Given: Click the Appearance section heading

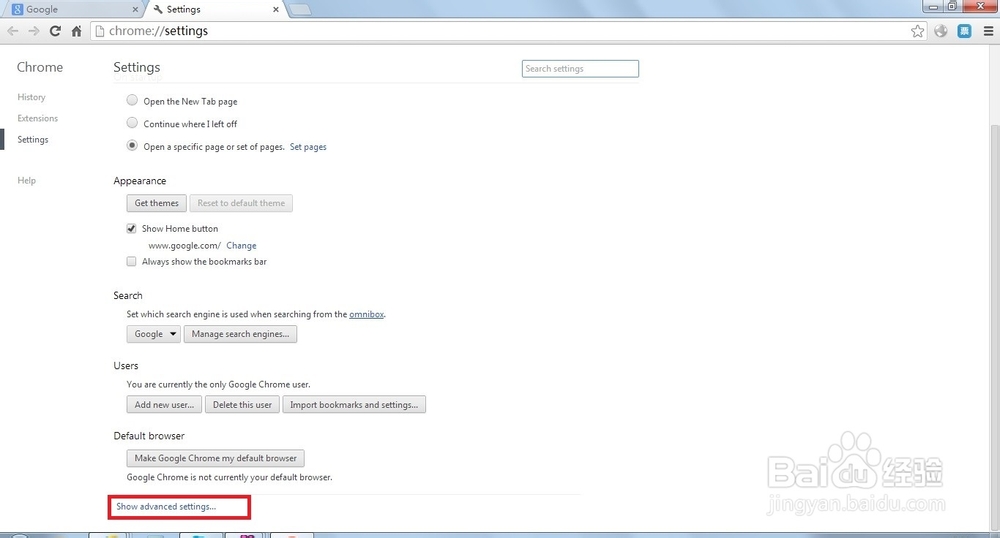Looking at the screenshot, I should pos(140,181).
